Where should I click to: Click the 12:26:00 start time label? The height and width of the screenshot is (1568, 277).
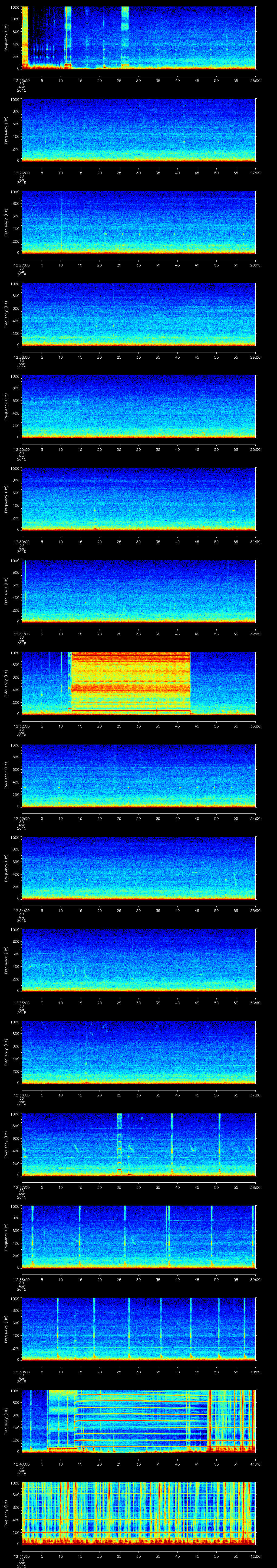pyautogui.click(x=21, y=173)
